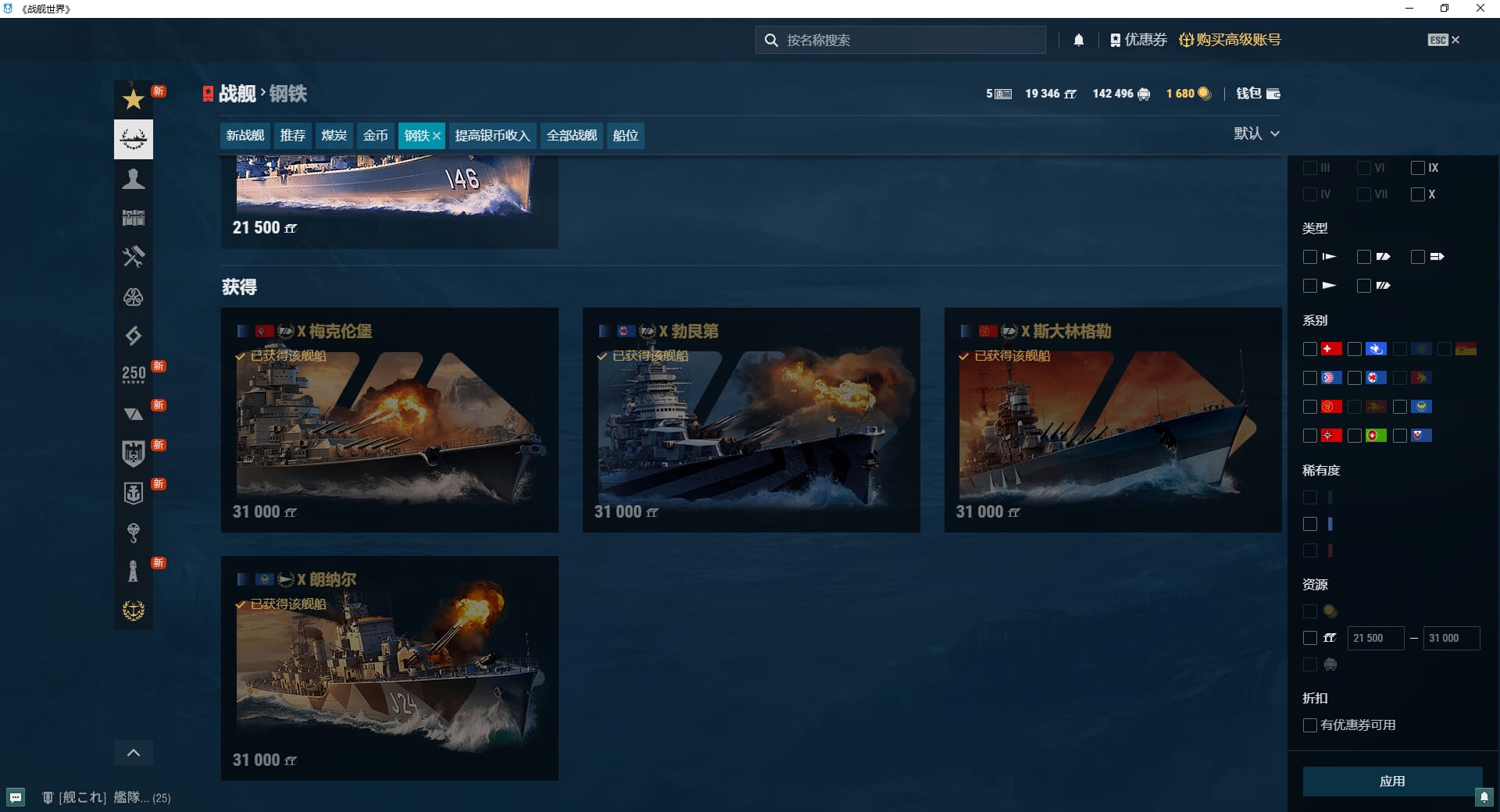Screen dimensions: 1500x812
Task: Click the lighthouse icon in the sidebar
Action: (134, 571)
